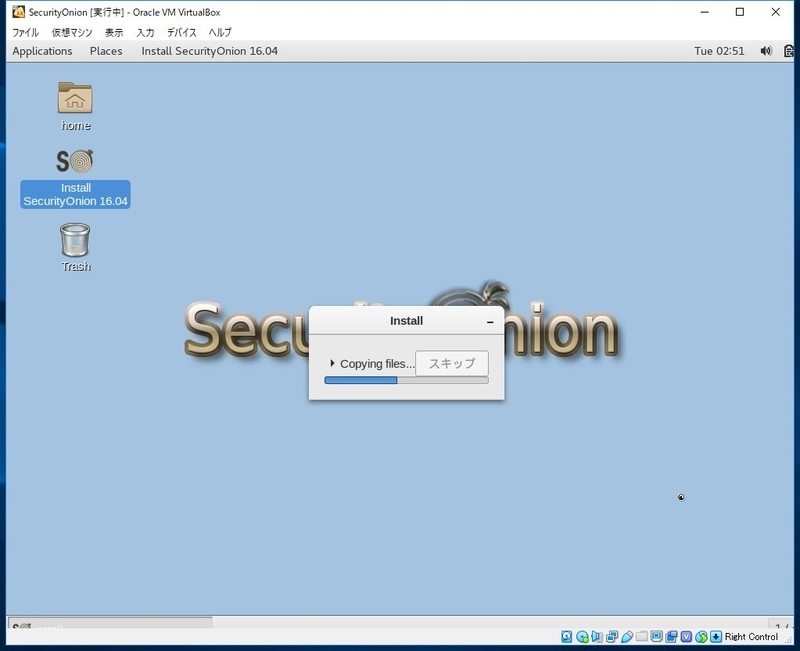Viewport: 800px width, 651px height.
Task: Click the taskbar window entry in guest bottom panel
Action: (x=110, y=623)
